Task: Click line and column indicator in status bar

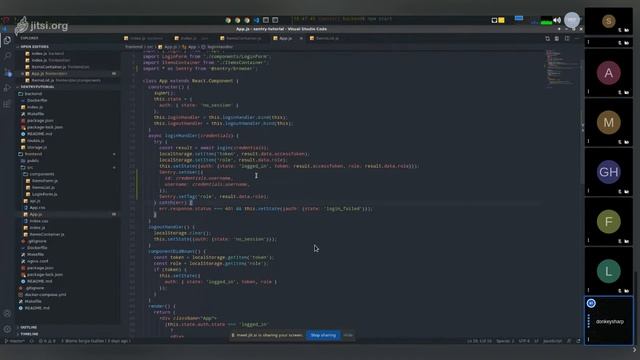Action: click(480, 341)
